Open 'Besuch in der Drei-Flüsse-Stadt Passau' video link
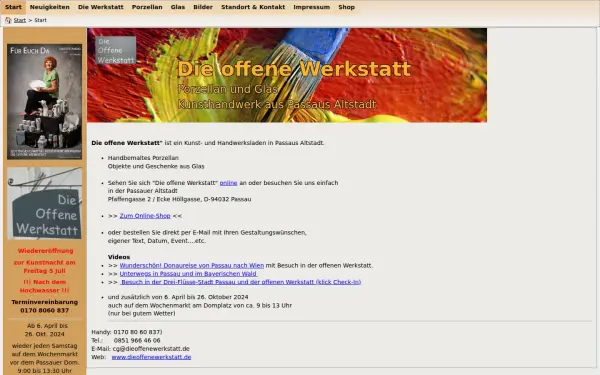The height and width of the screenshot is (375, 600). (240, 282)
